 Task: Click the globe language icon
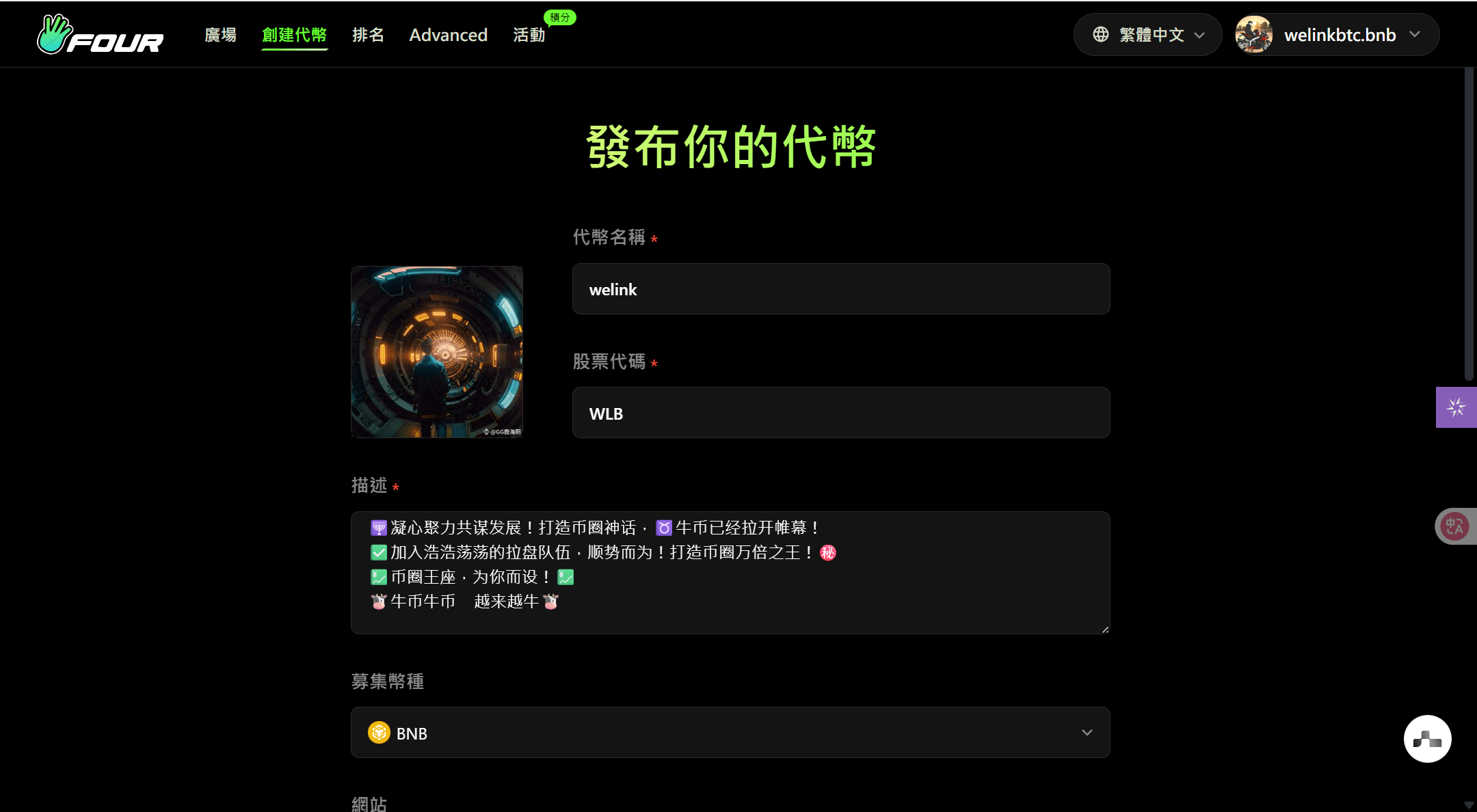coord(1100,34)
